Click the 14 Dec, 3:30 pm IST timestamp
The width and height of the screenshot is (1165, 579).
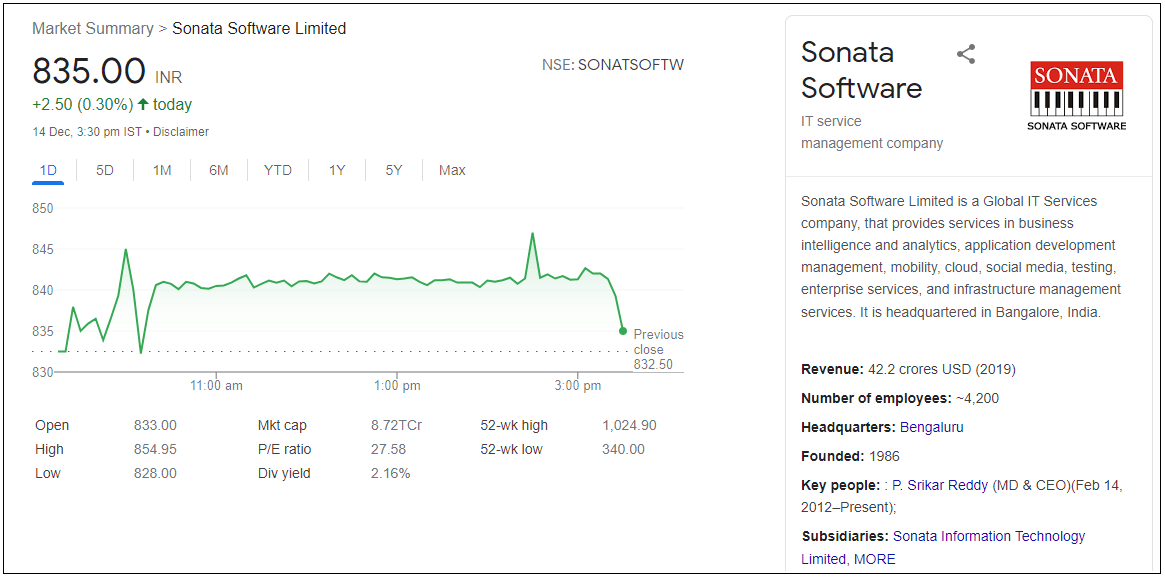click(x=88, y=132)
